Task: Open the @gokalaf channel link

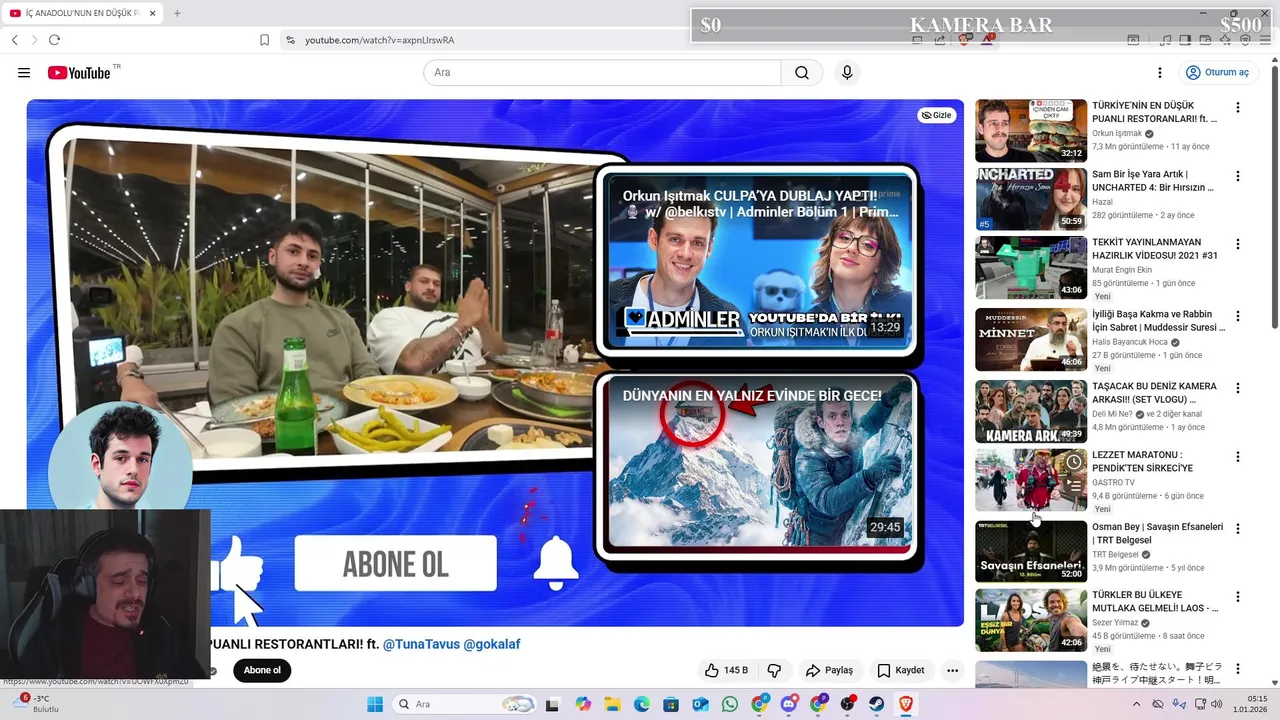Action: tap(492, 644)
